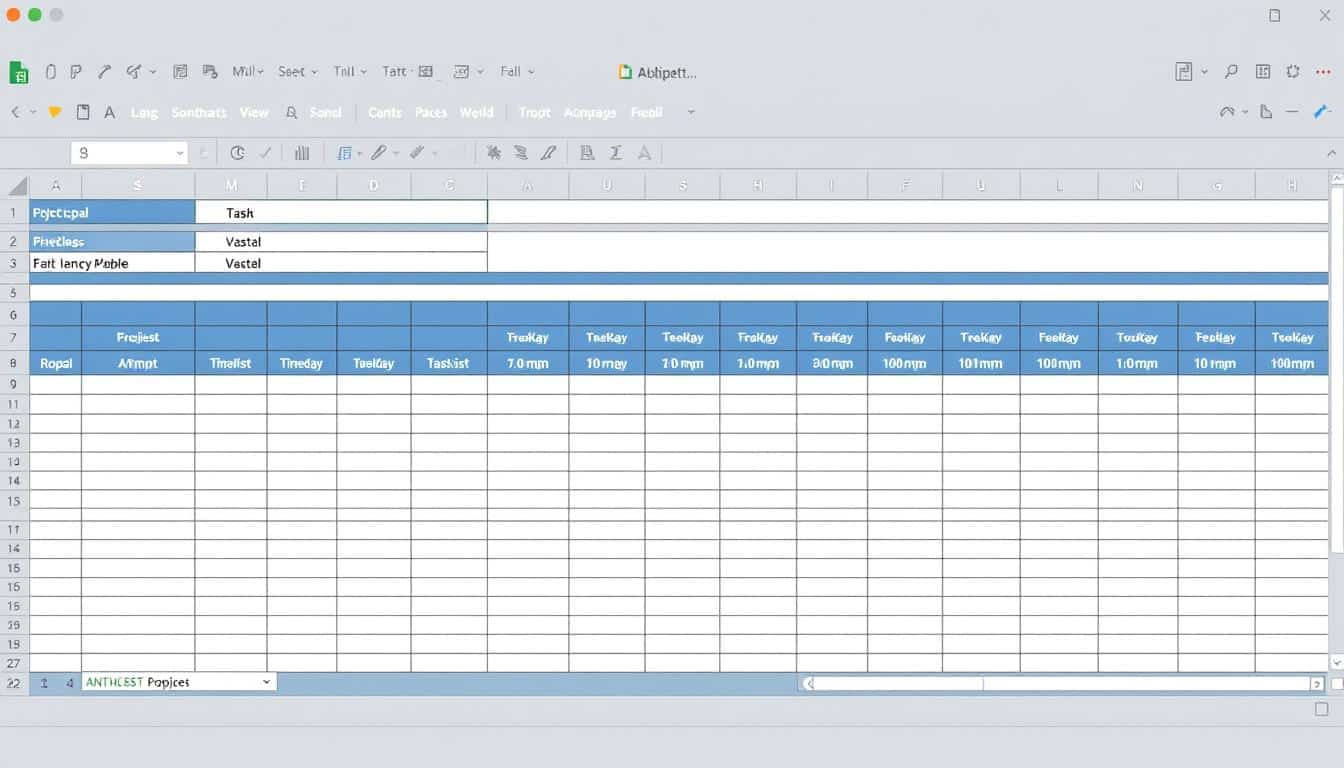Select row header 9
Viewport: 1344px width, 768px height.
(14, 384)
